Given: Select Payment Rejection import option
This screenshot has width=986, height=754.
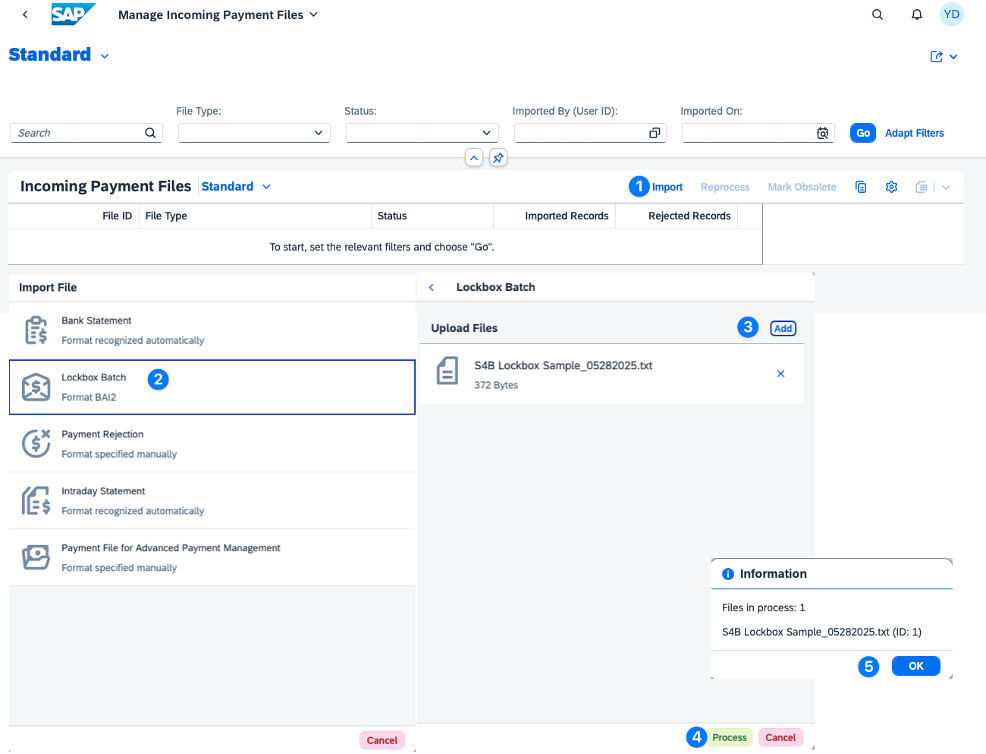Looking at the screenshot, I should coord(212,444).
